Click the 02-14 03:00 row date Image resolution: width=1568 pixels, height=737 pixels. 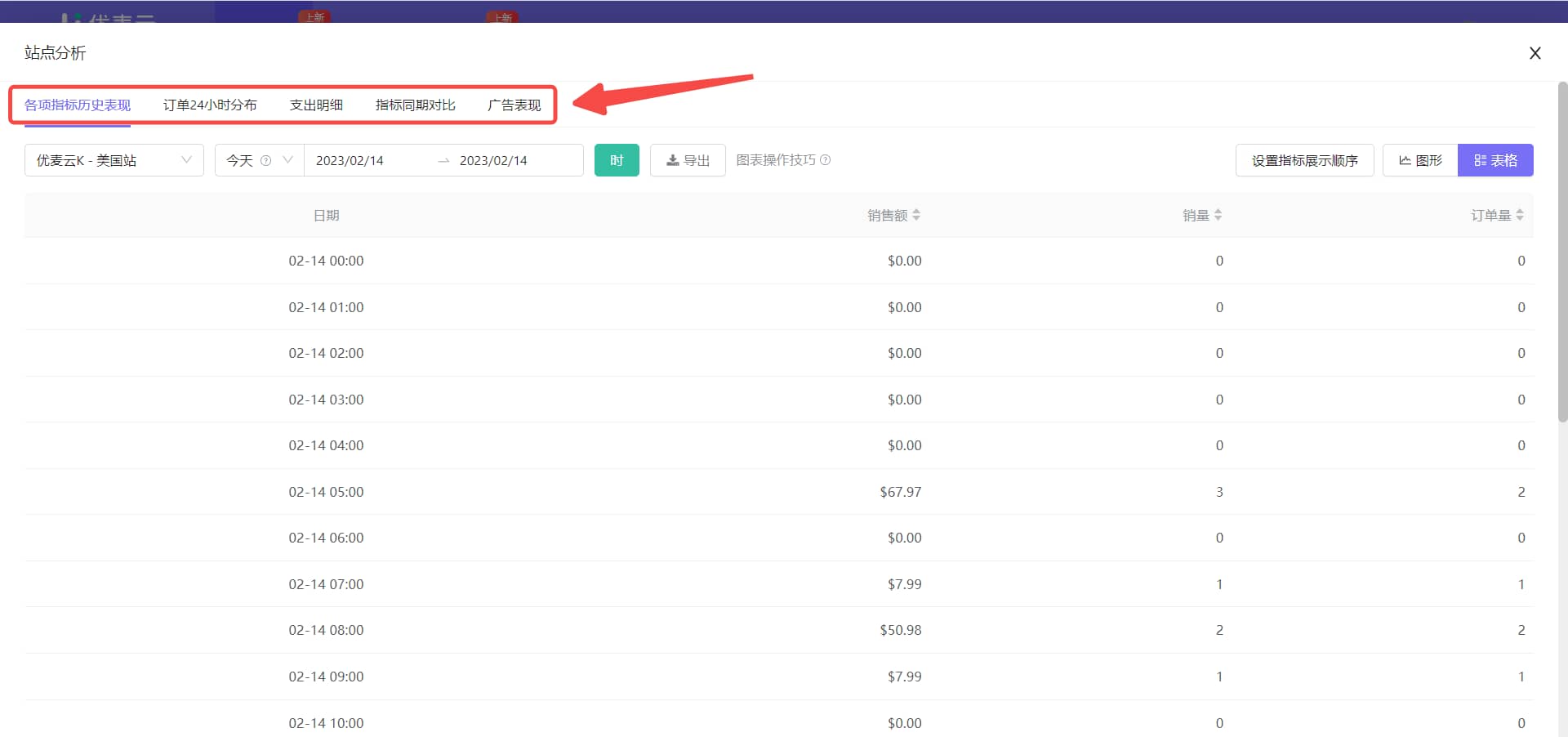[326, 400]
